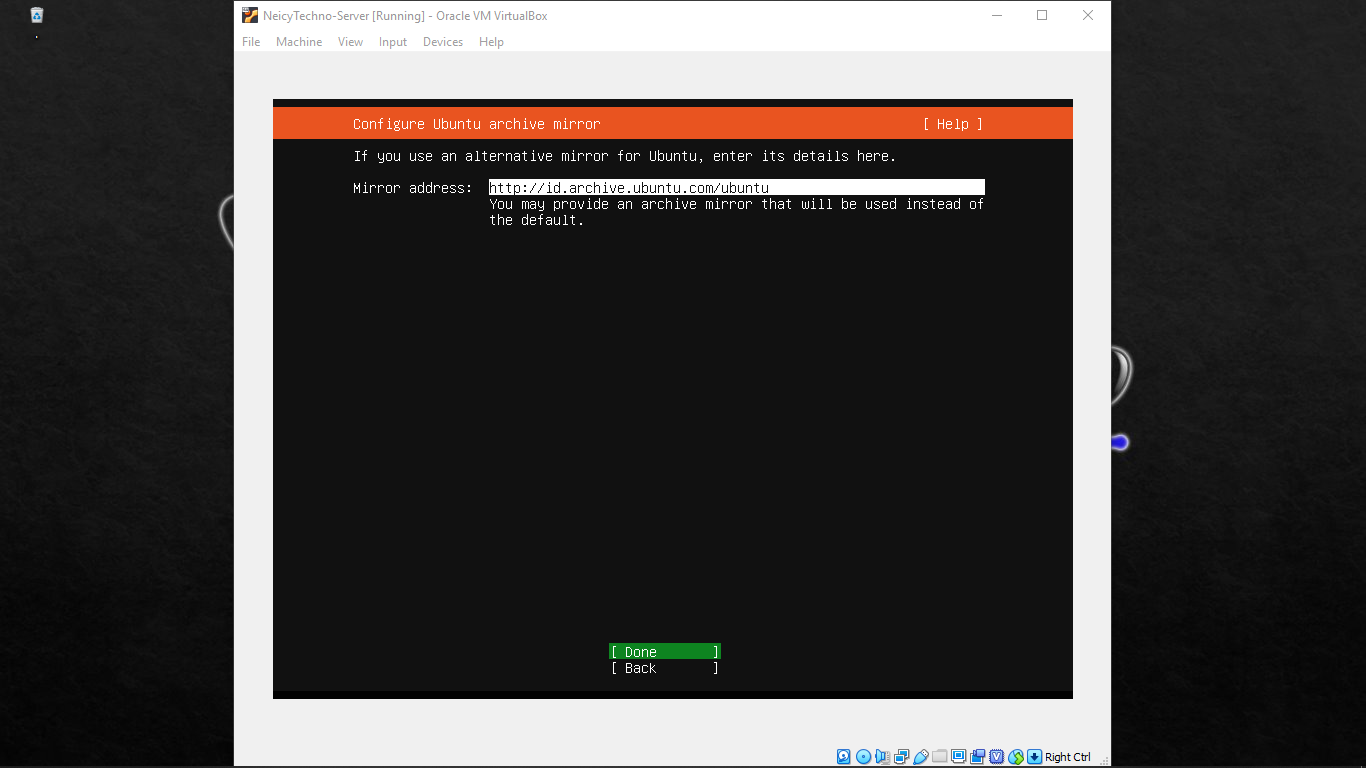Click the audio status icon
Viewport: 1366px width, 768px height.
pyautogui.click(x=882, y=757)
